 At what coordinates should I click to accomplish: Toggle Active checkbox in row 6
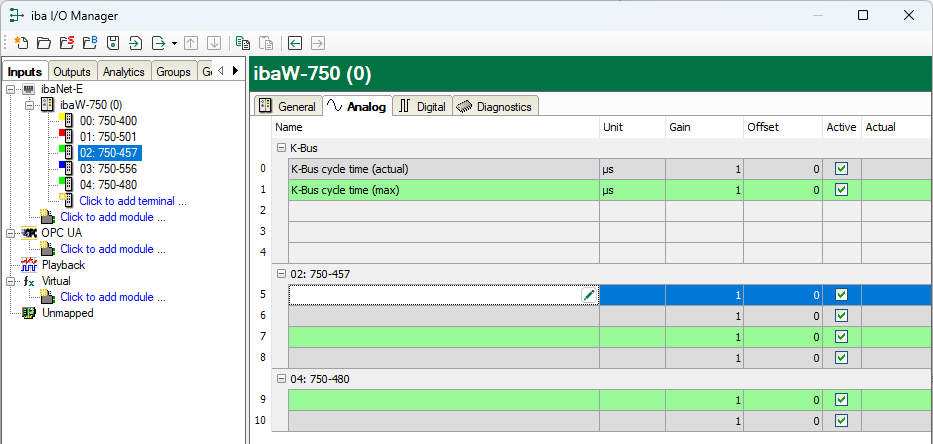(x=841, y=315)
